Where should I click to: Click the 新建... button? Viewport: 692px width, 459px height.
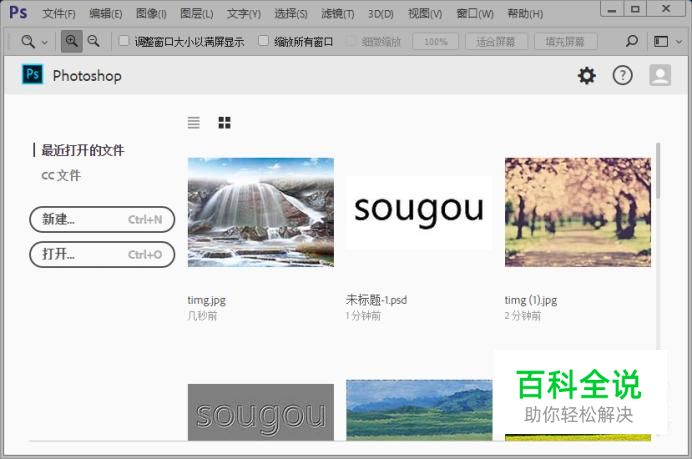click(x=102, y=219)
